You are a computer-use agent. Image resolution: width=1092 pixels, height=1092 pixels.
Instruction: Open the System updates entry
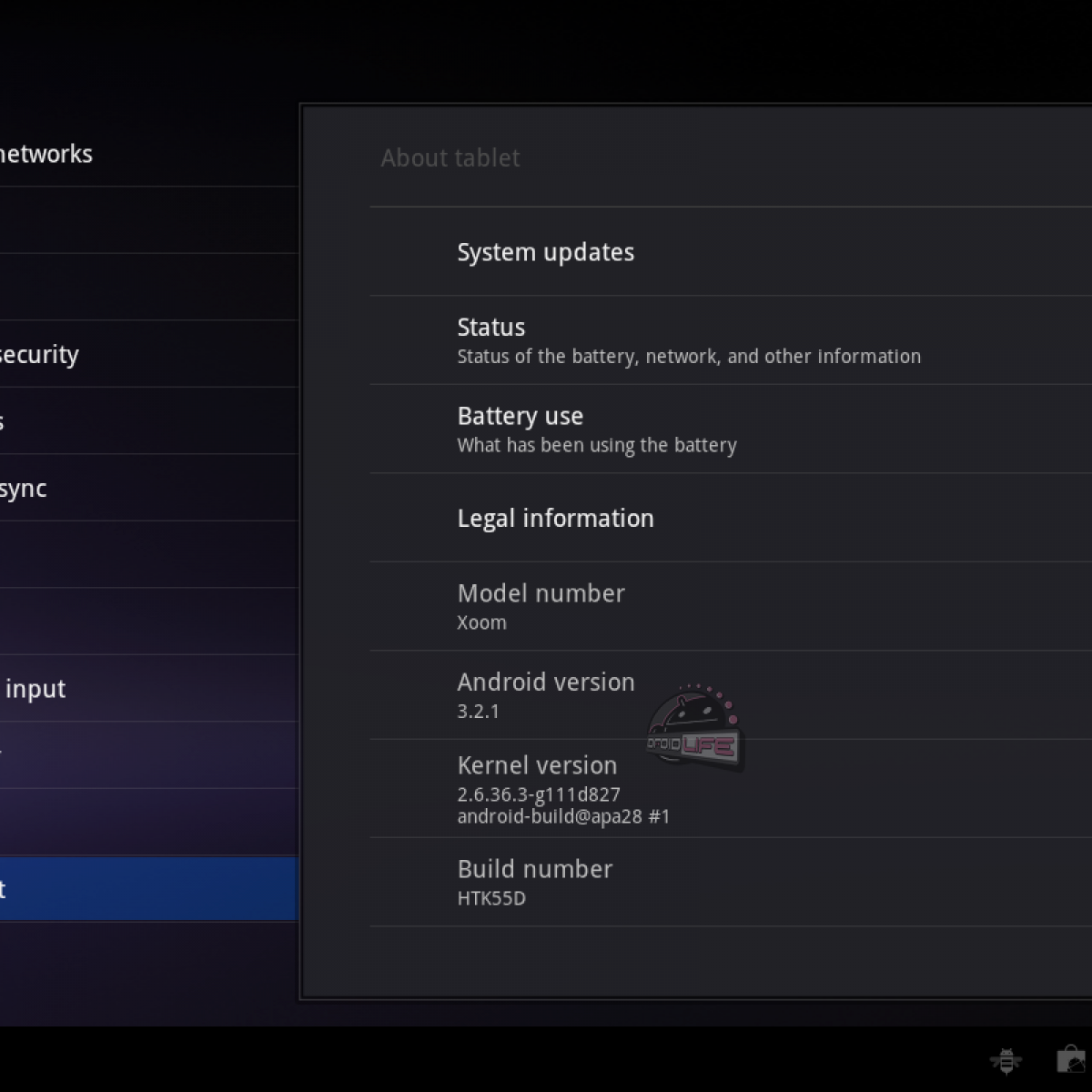[x=731, y=252]
